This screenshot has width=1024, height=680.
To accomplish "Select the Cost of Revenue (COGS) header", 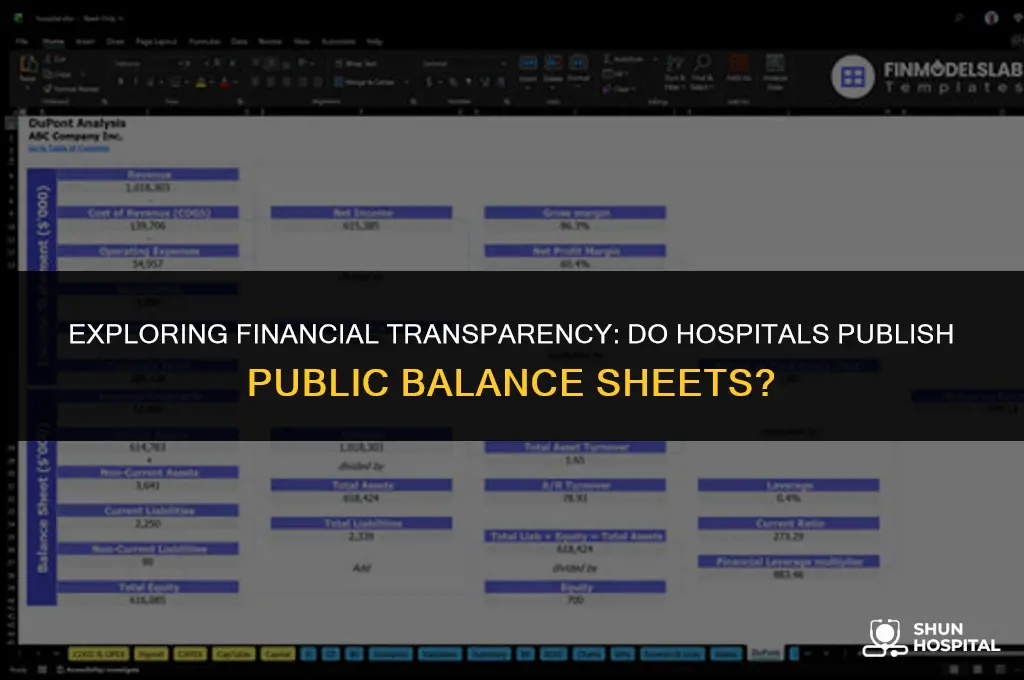I will [x=148, y=212].
